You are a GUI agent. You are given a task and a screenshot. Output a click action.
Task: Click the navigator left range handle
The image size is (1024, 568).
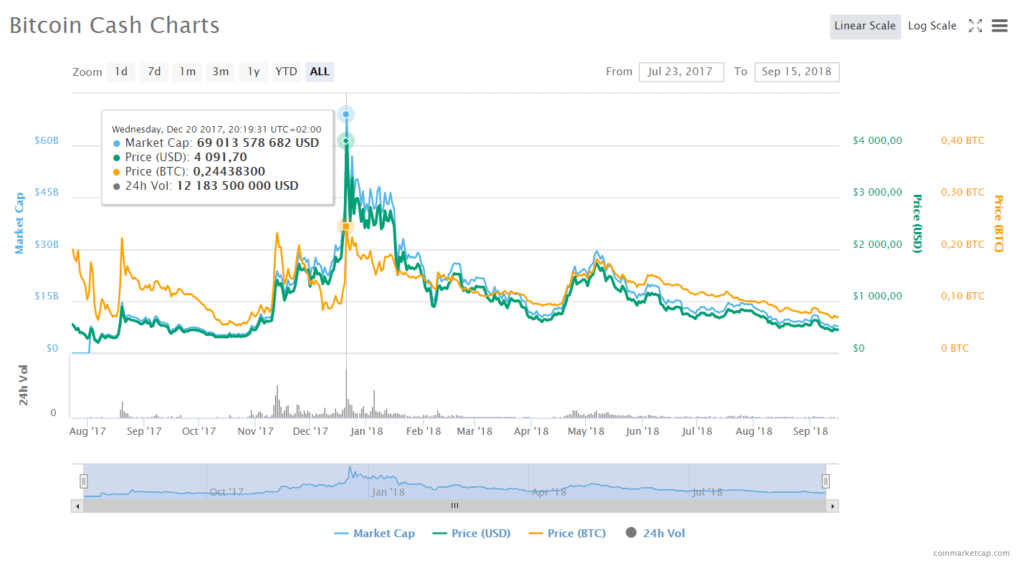[x=84, y=481]
